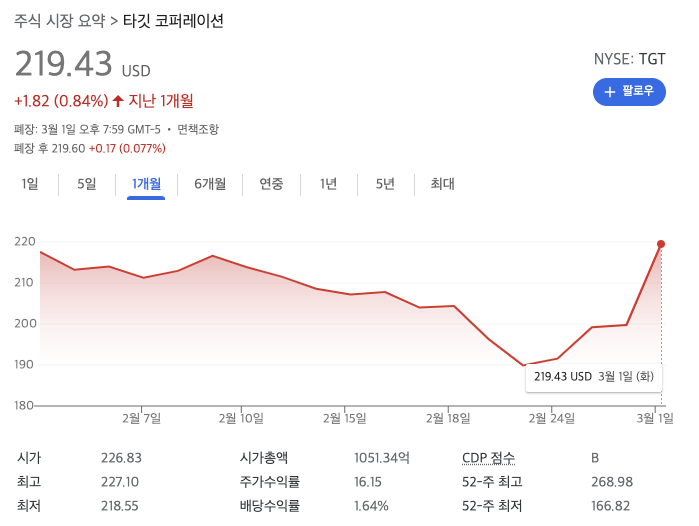699x526 pixels.
Task: Click the 190 y-axis label
Action: 25,365
